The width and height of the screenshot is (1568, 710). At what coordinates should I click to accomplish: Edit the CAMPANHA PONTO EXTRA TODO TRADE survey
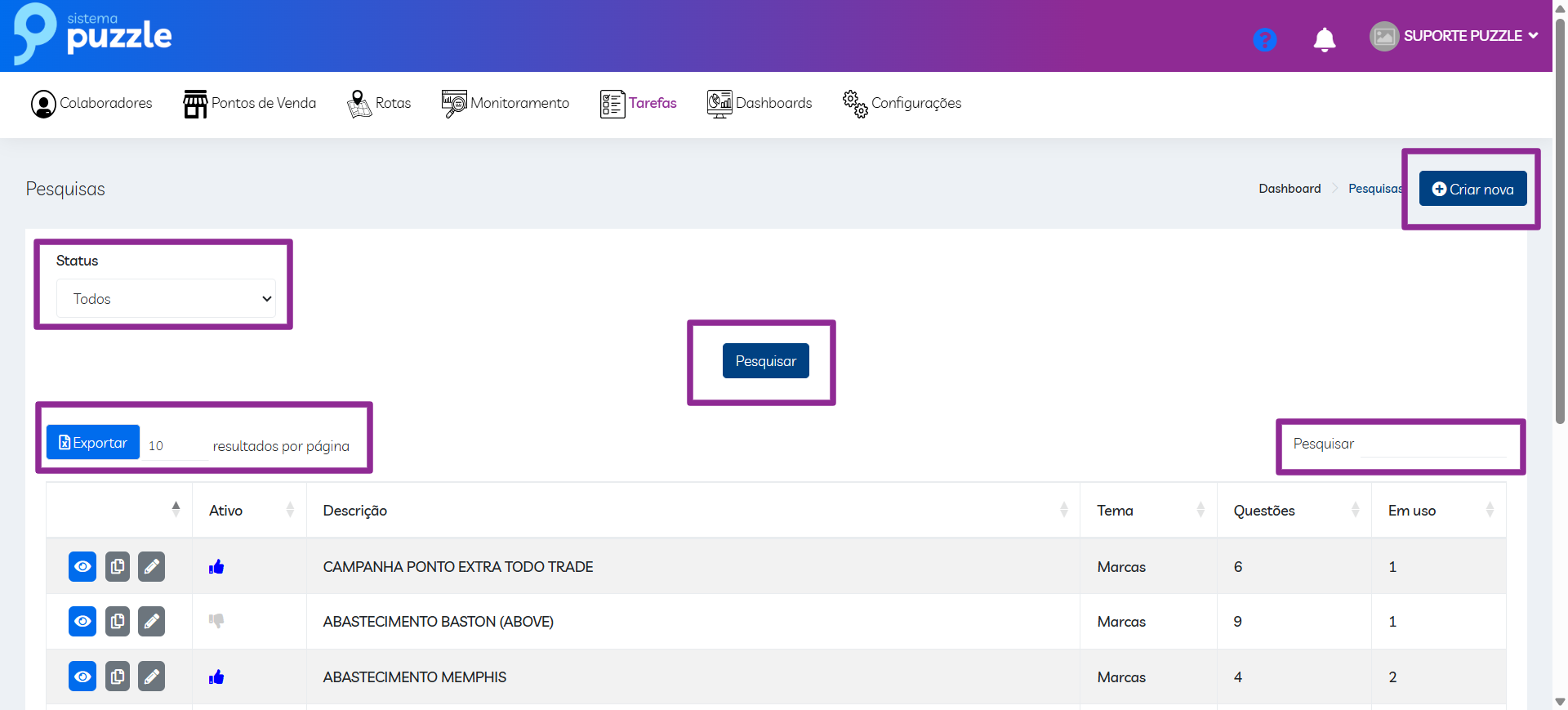(151, 566)
